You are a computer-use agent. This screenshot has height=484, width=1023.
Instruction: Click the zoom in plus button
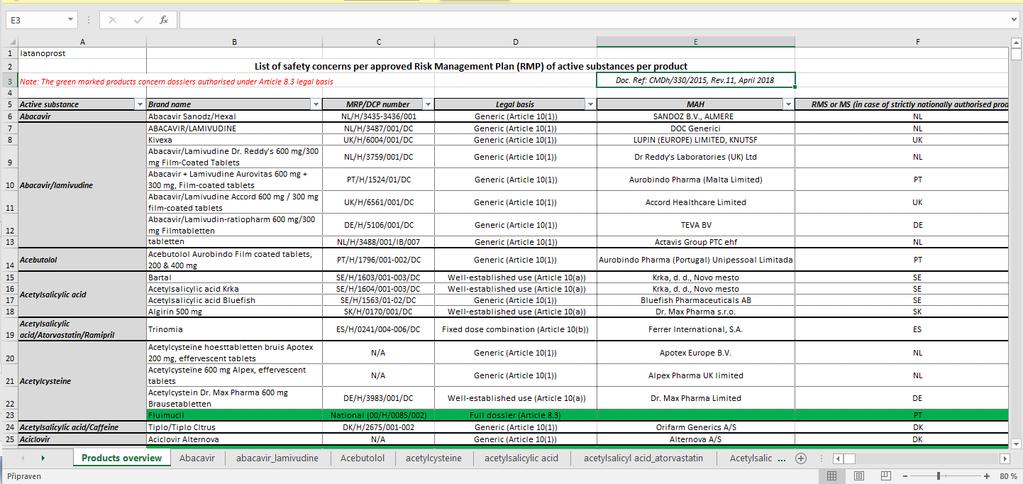tap(986, 476)
